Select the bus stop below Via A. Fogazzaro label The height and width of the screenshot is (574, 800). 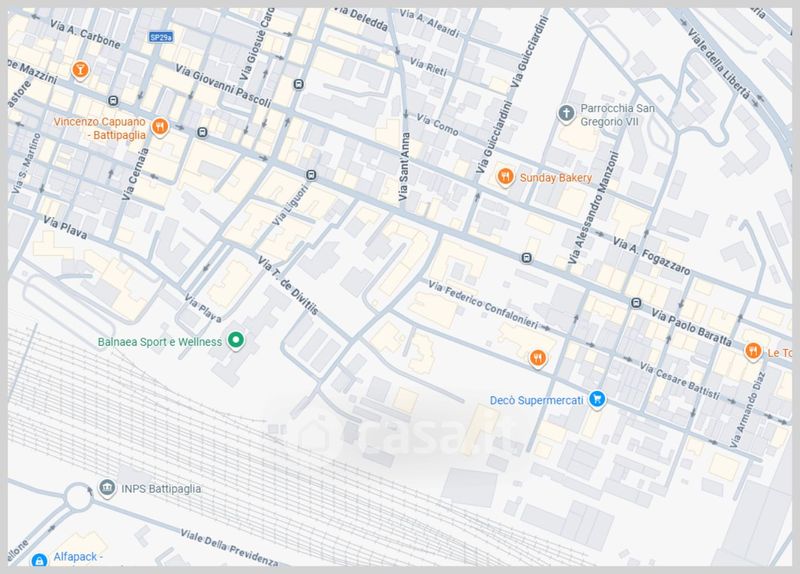click(526, 258)
